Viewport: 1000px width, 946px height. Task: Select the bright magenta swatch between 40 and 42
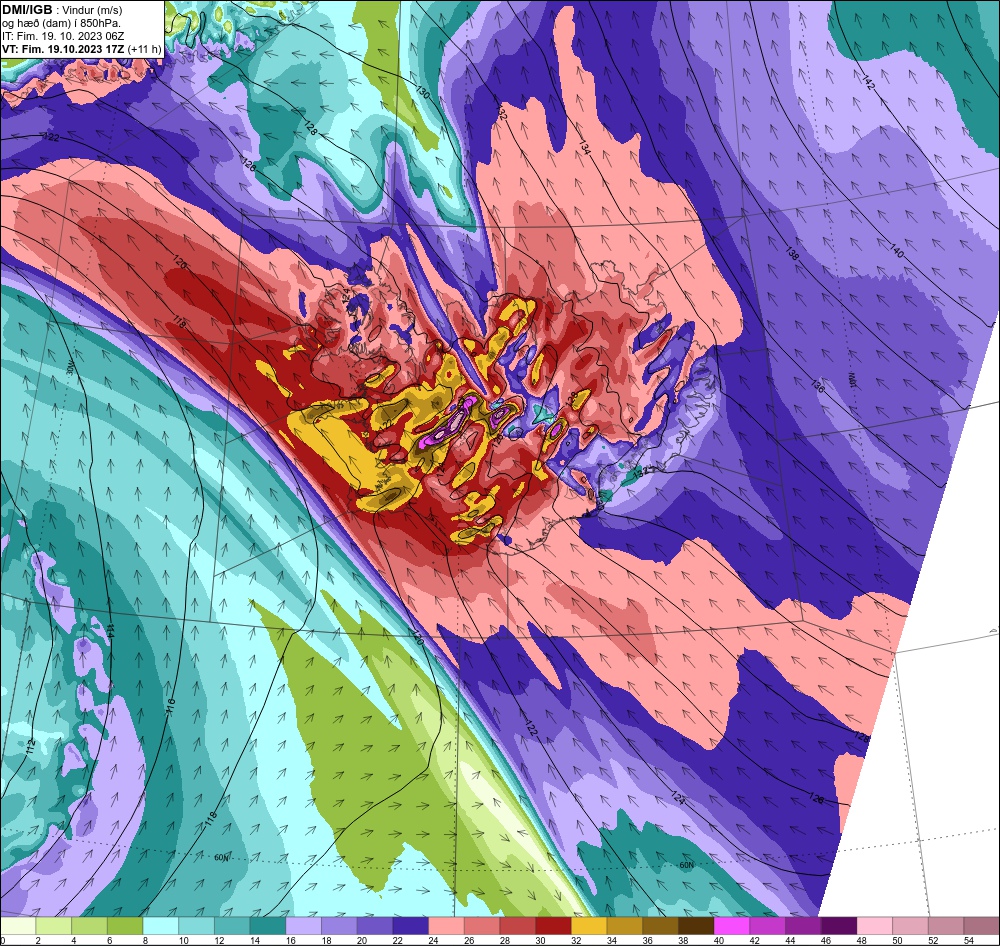pos(732,926)
